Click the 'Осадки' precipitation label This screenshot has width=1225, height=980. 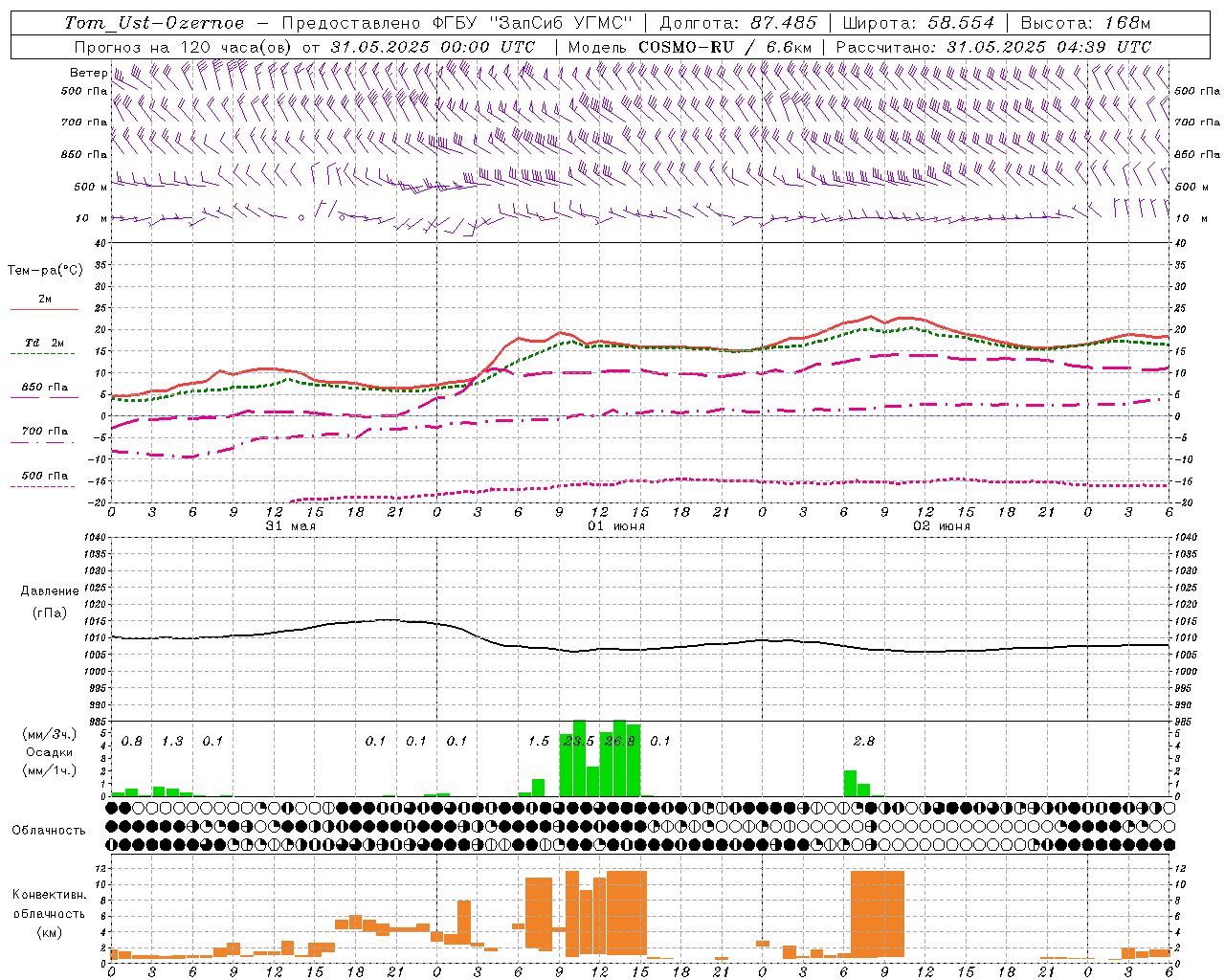coord(49,752)
